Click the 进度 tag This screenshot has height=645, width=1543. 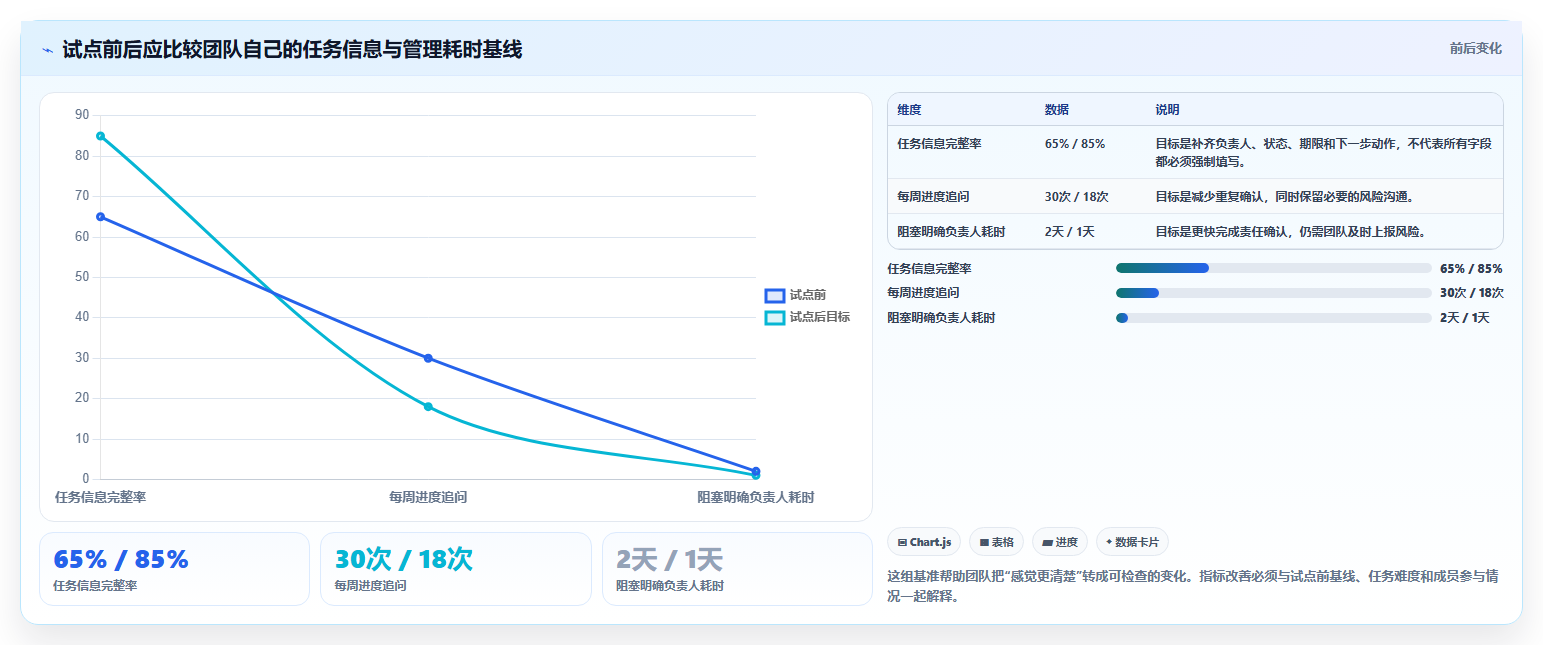pos(1059,542)
